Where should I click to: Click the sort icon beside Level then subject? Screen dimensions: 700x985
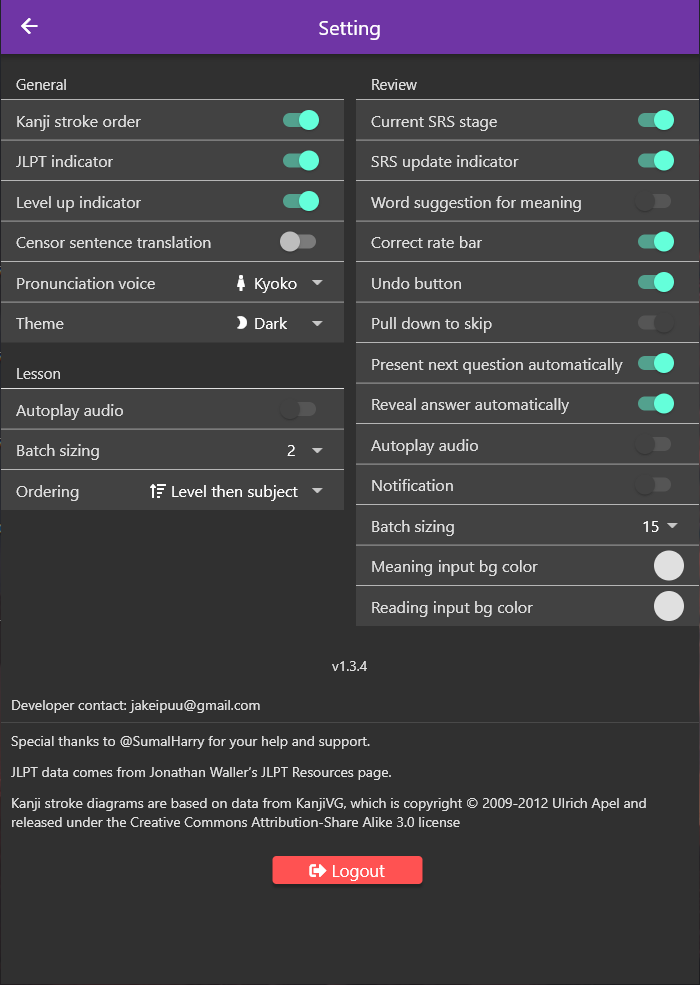click(157, 491)
